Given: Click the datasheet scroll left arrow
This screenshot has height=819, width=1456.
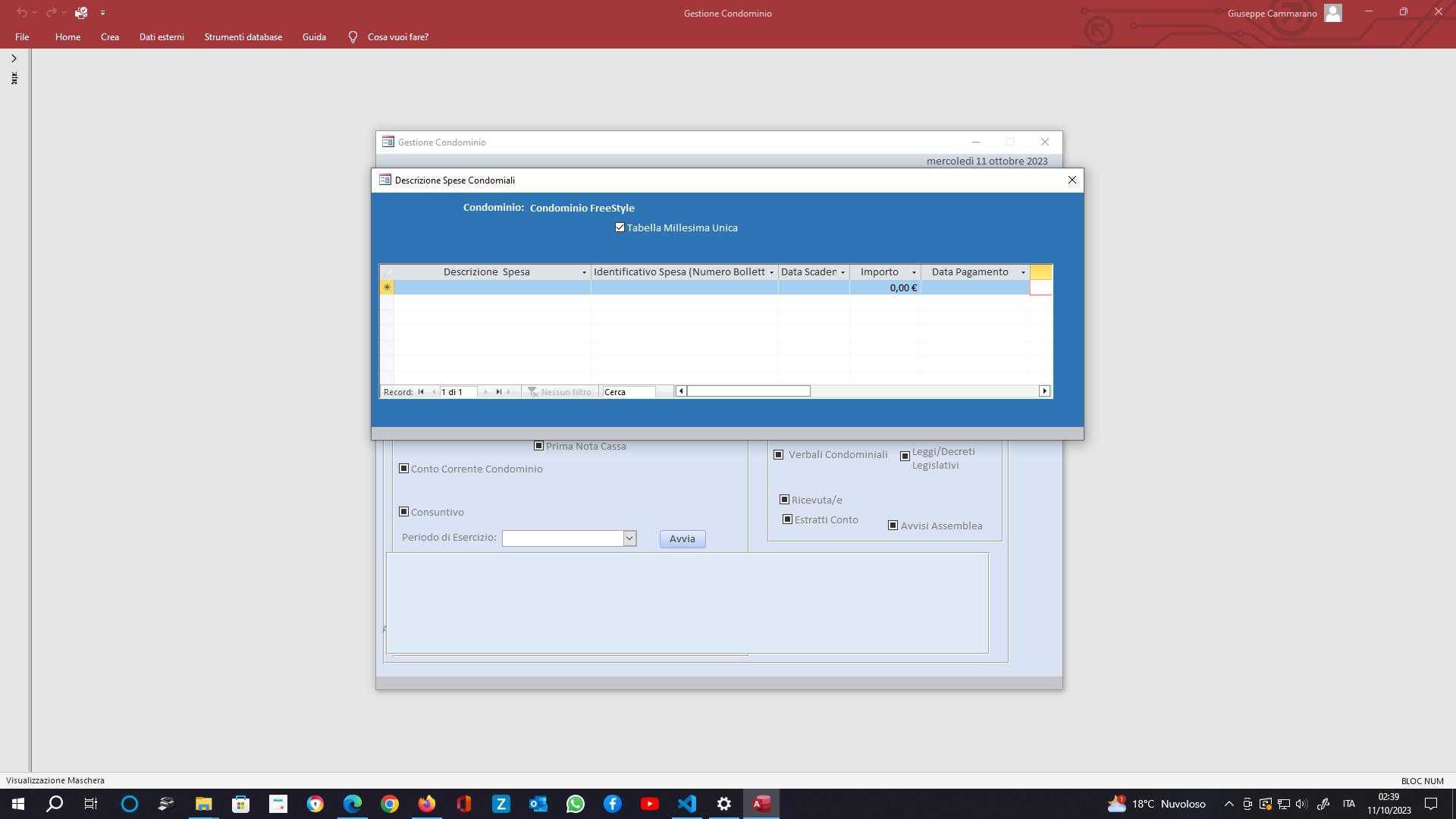Looking at the screenshot, I should 681,391.
